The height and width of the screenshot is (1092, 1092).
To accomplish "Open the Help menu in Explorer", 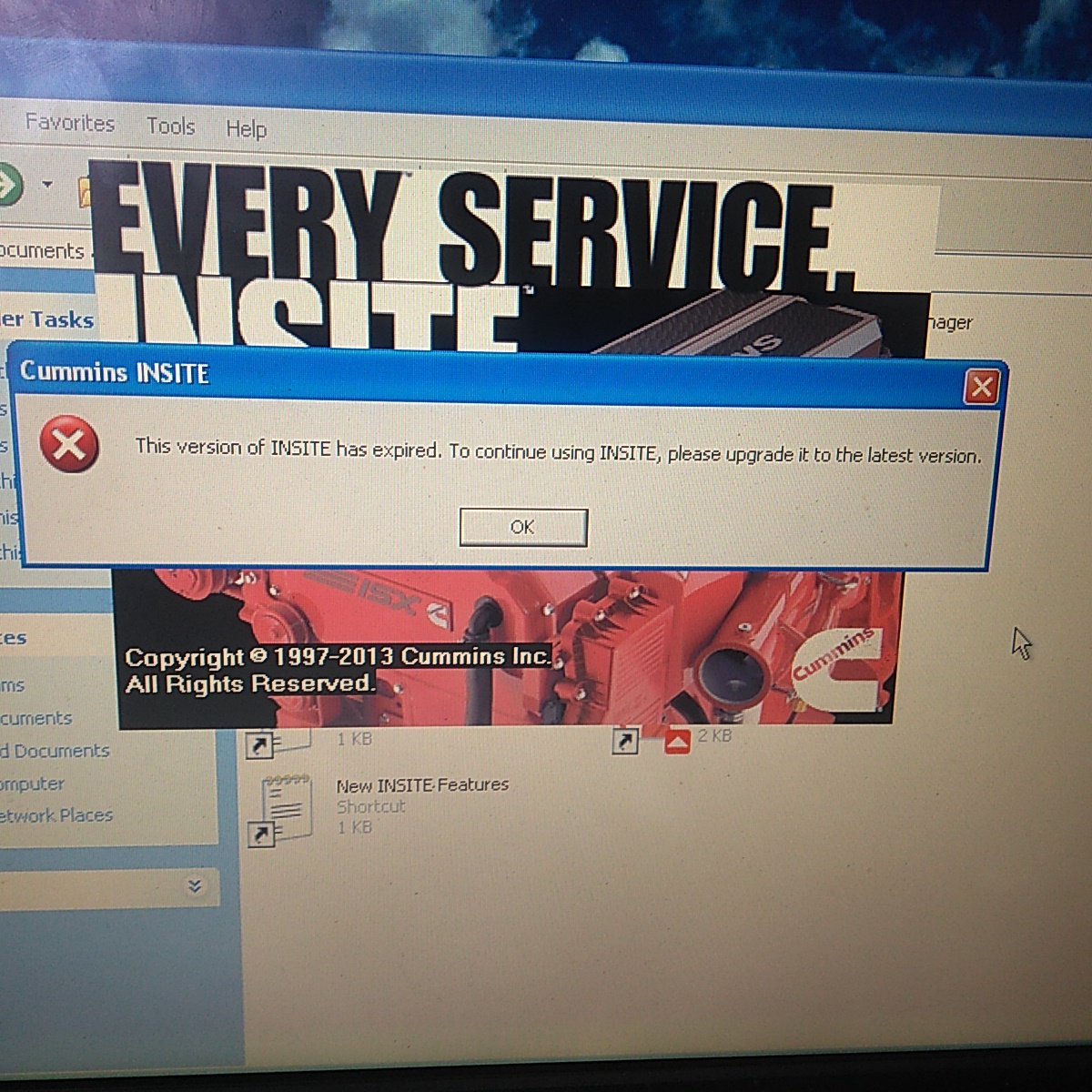I will click(246, 128).
